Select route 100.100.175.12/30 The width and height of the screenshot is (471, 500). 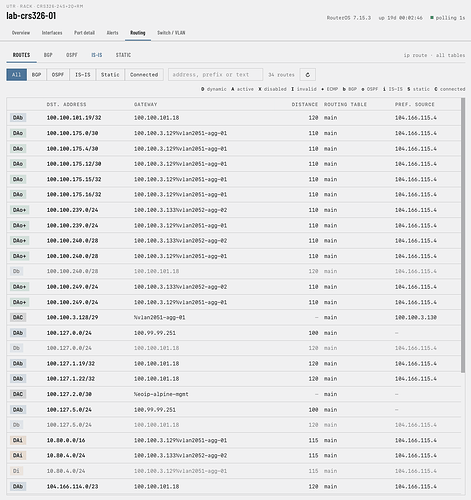[234, 164]
